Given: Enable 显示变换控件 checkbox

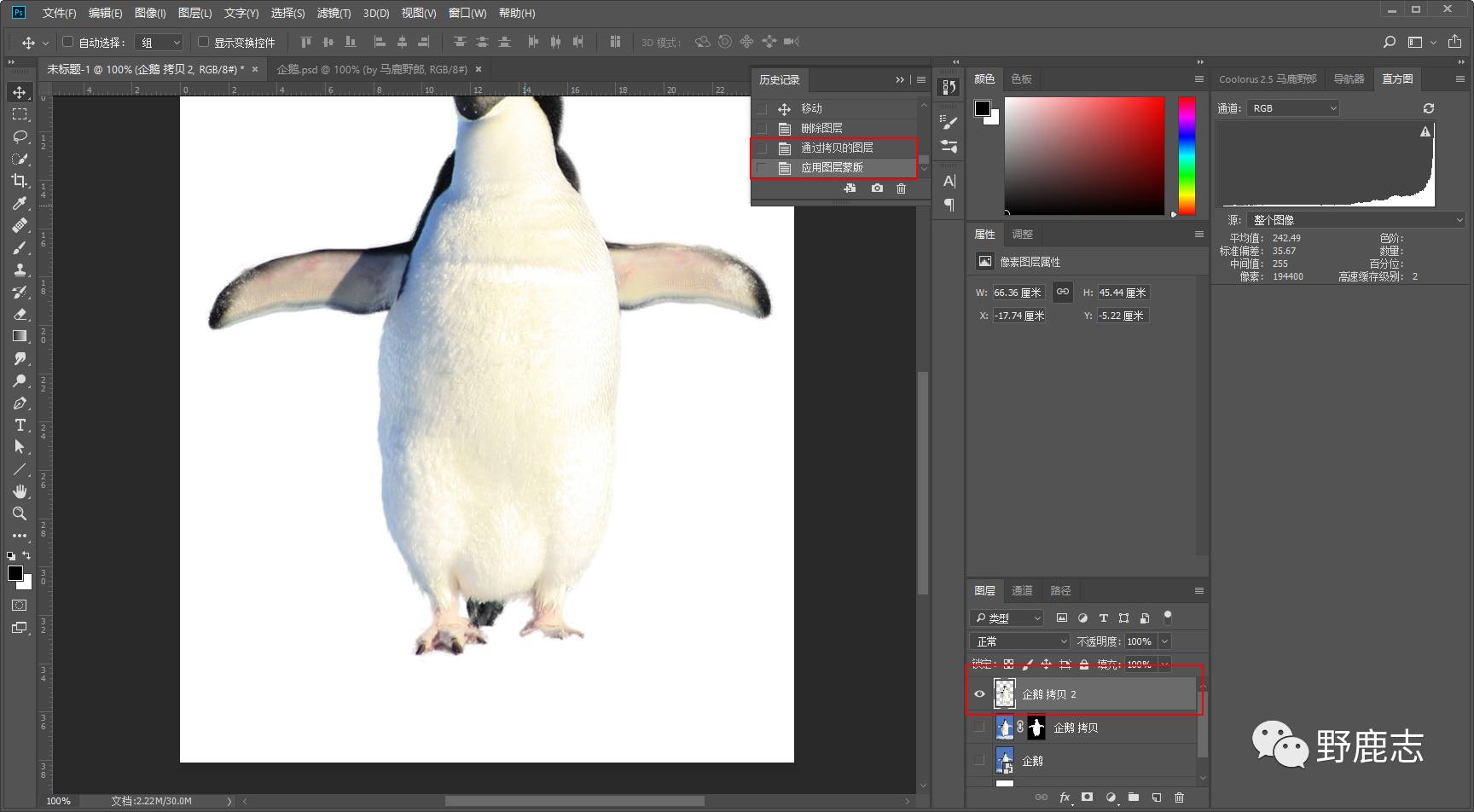Looking at the screenshot, I should 203,42.
